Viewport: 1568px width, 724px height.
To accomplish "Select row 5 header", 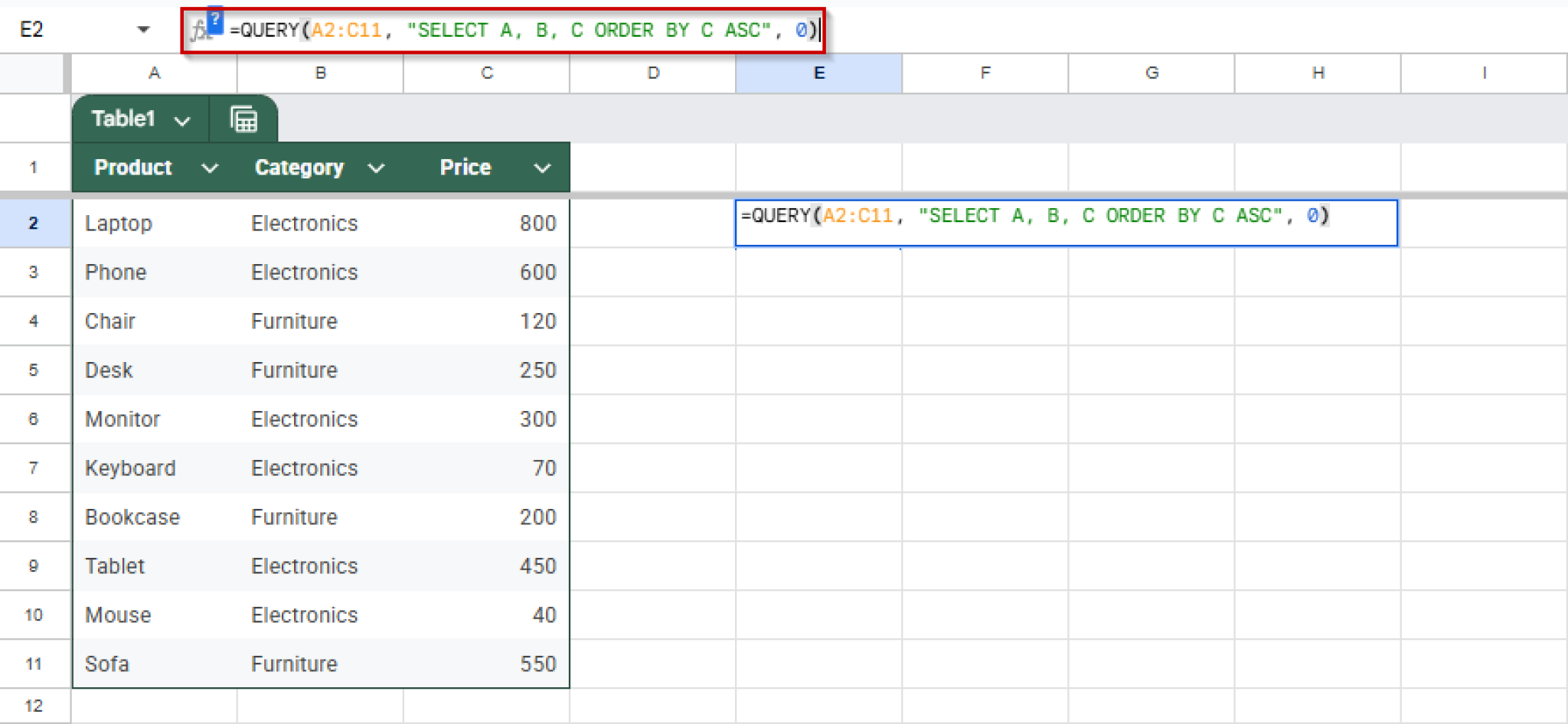I will pyautogui.click(x=34, y=370).
